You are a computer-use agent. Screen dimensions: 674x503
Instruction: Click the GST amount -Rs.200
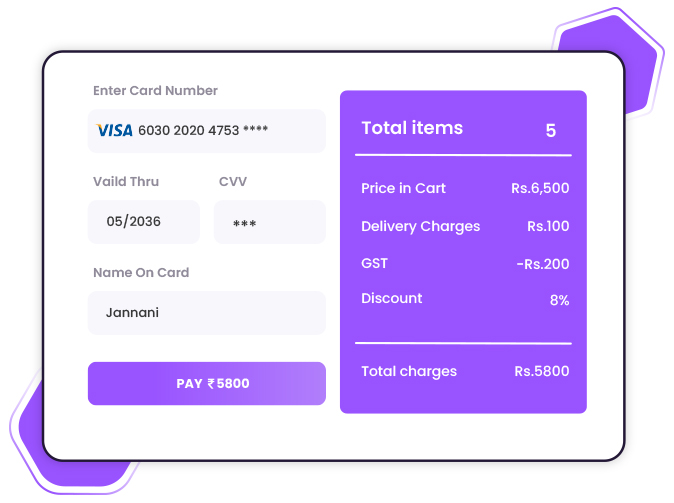(543, 264)
